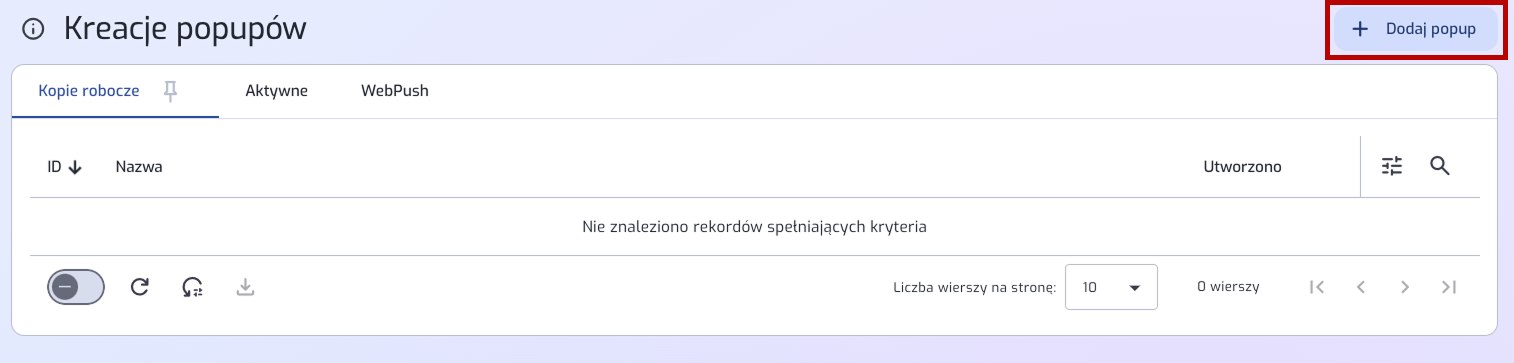
Task: Jump to last page arrow
Action: [1449, 287]
